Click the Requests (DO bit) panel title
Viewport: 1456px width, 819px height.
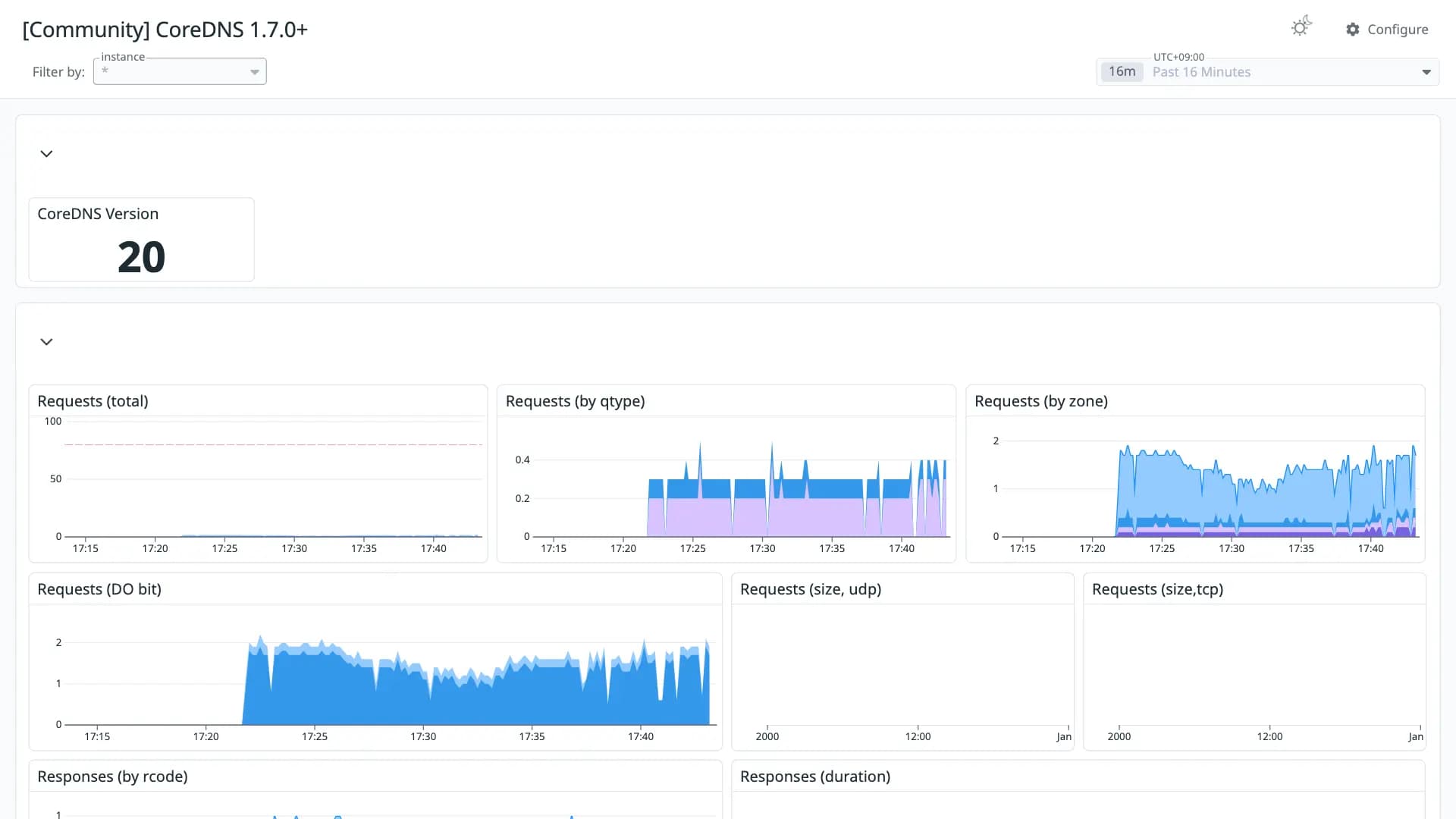pyautogui.click(x=99, y=589)
